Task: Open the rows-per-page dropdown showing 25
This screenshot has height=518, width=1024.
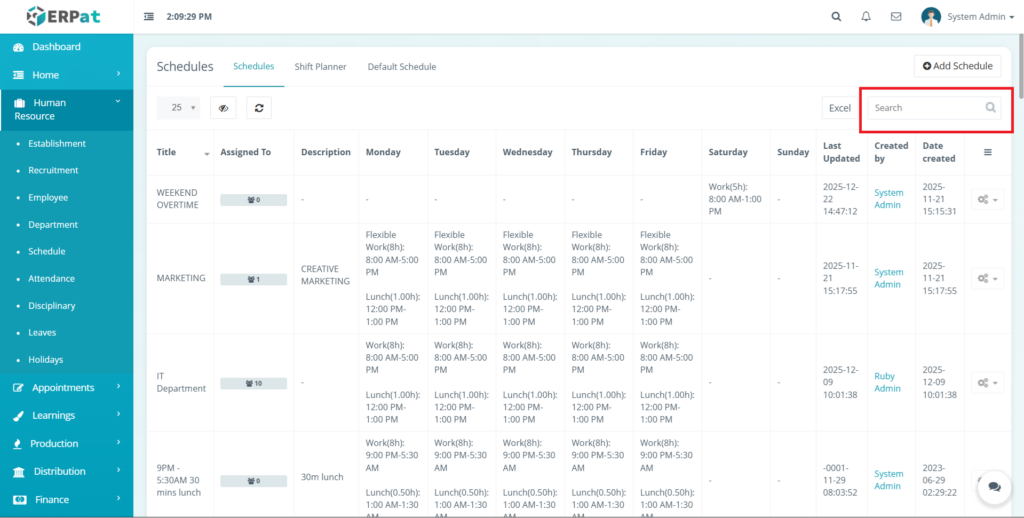Action: (x=178, y=108)
